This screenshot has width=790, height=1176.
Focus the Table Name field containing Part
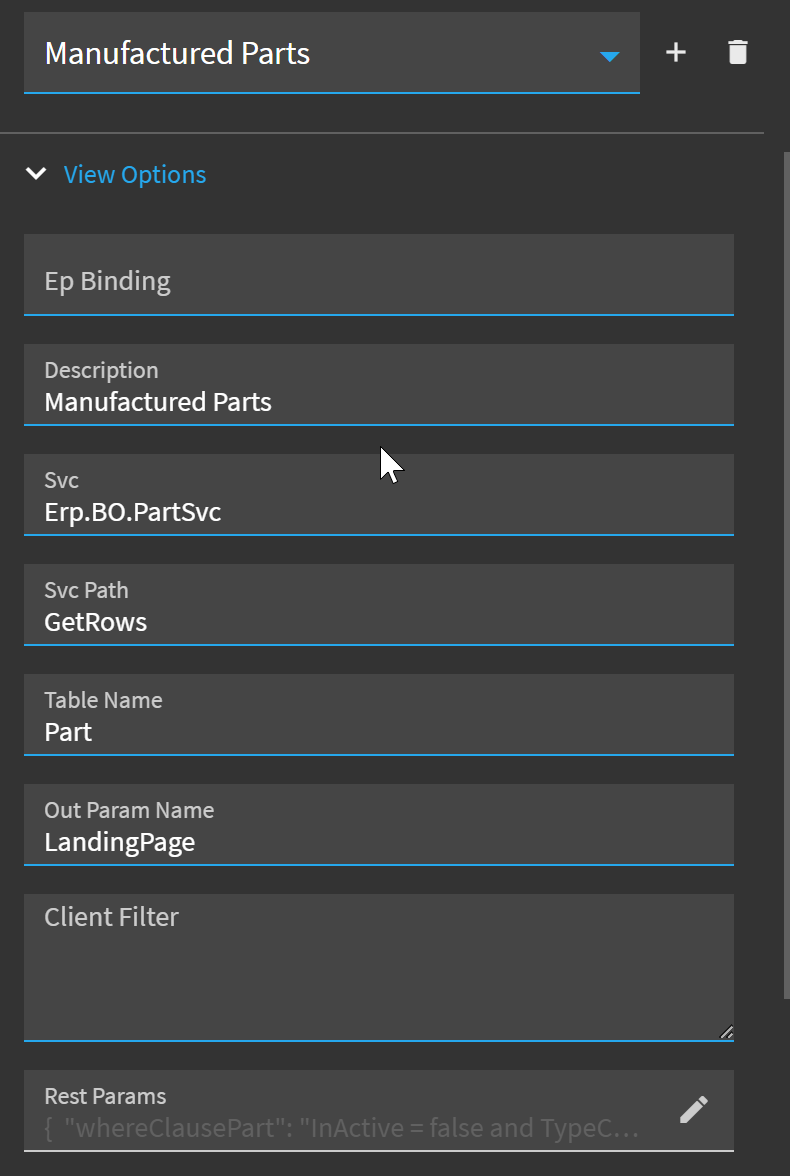coord(379,715)
